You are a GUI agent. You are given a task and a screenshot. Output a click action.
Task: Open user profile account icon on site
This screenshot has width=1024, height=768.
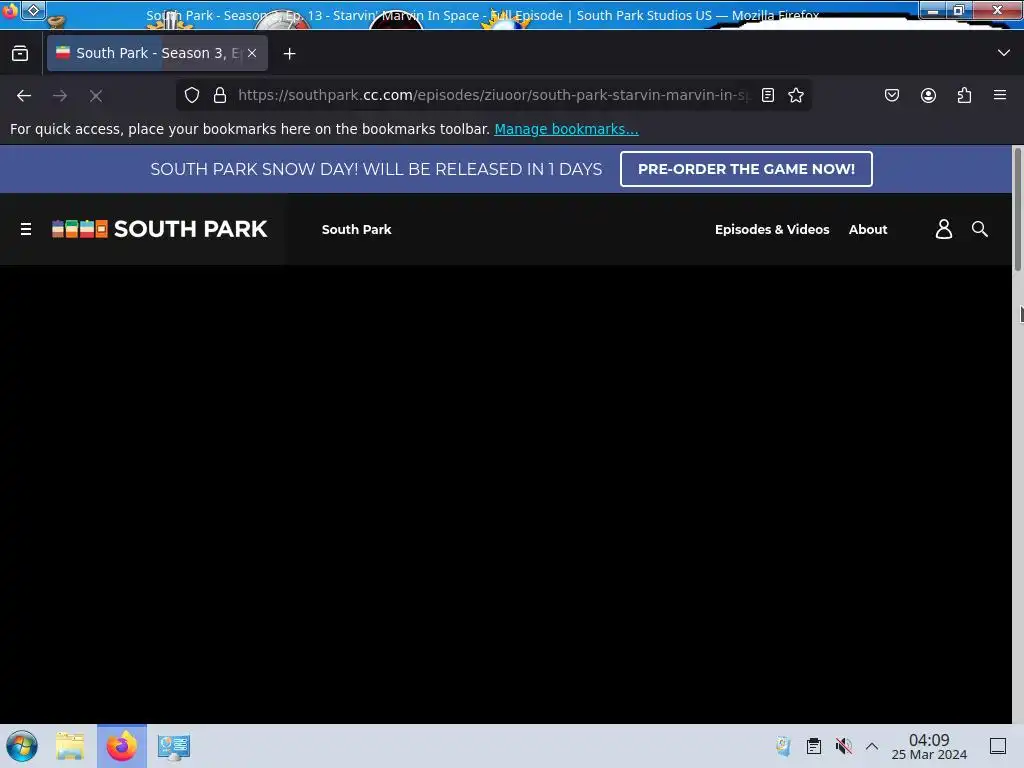944,229
